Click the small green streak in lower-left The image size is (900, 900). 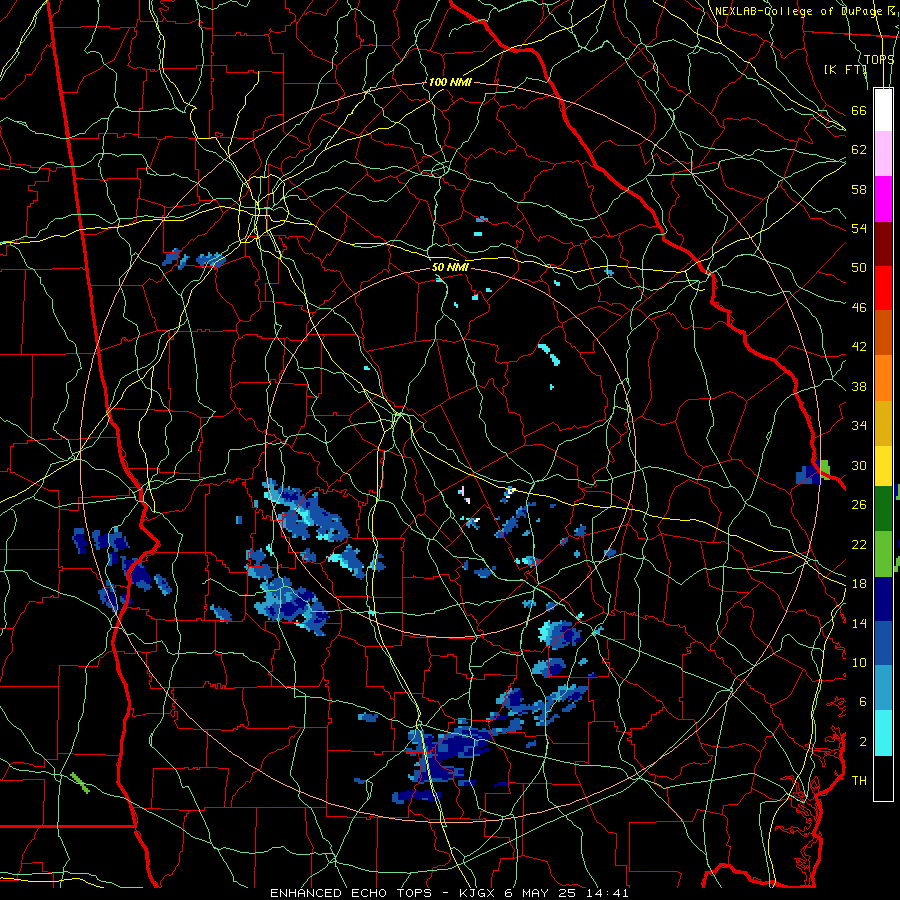tap(80, 783)
